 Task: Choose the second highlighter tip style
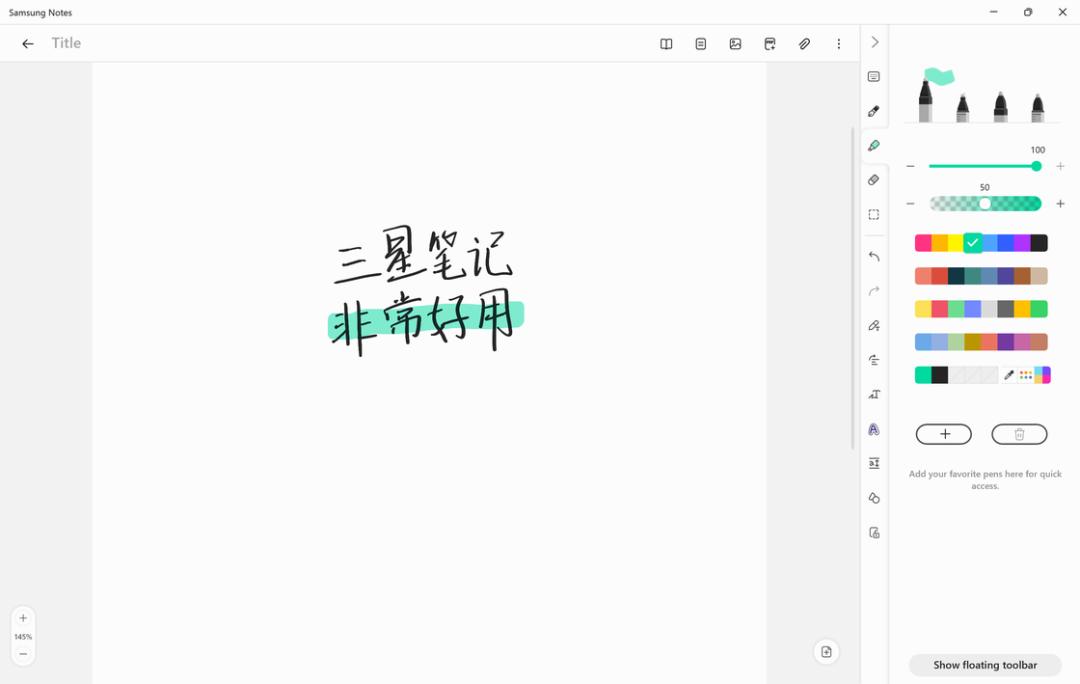[963, 107]
